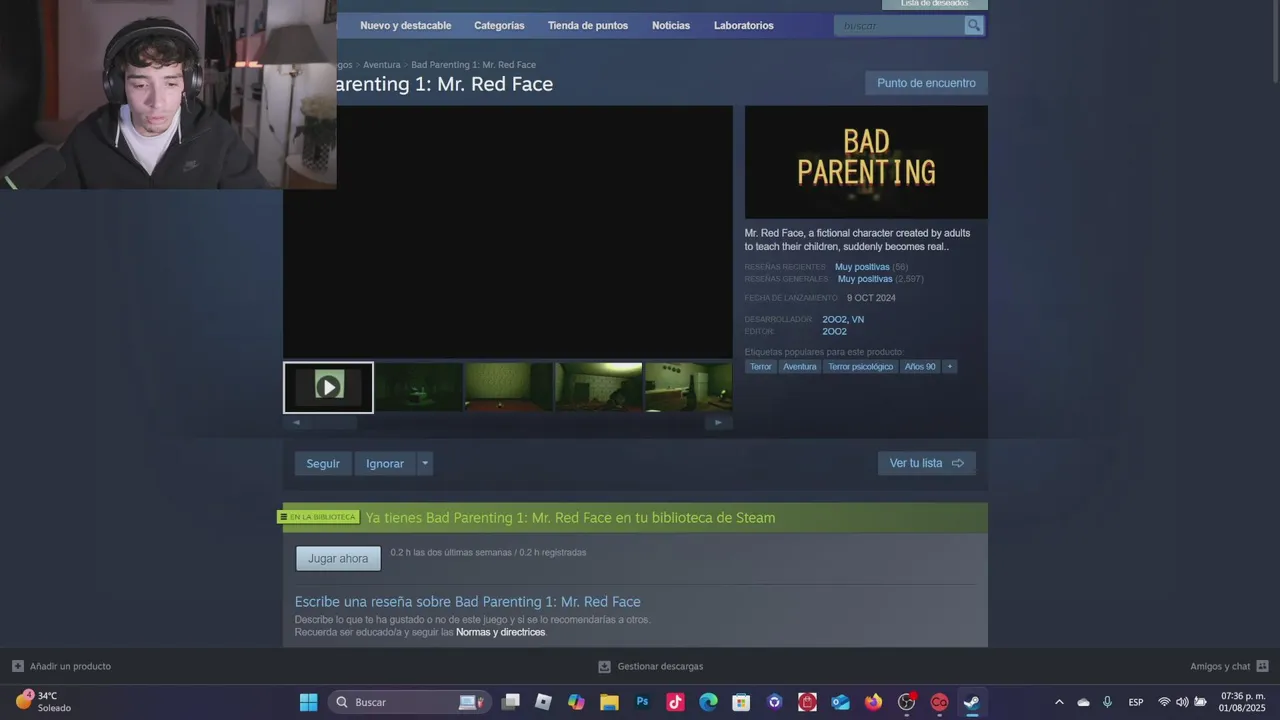1280x720 pixels.
Task: Click Ver tu lista button
Action: pos(926,463)
